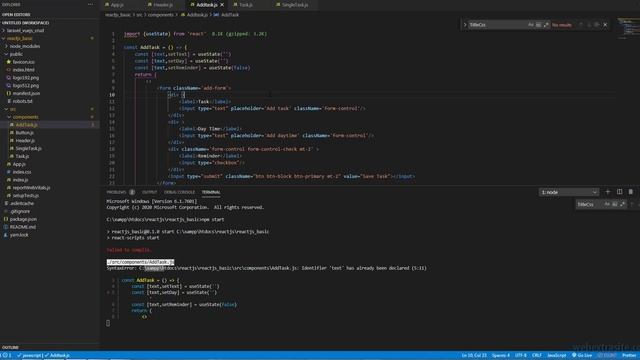
Task: Open the '1: node' terminal selector dropdown
Action: (569, 192)
